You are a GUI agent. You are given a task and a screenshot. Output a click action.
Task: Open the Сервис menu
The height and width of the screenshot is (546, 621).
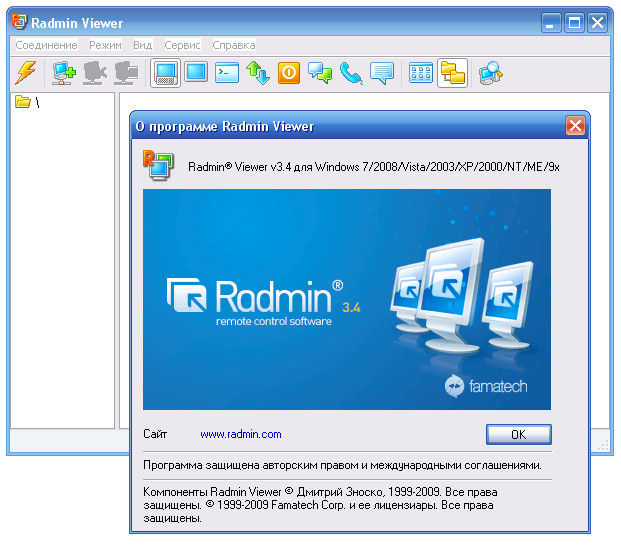(x=182, y=45)
